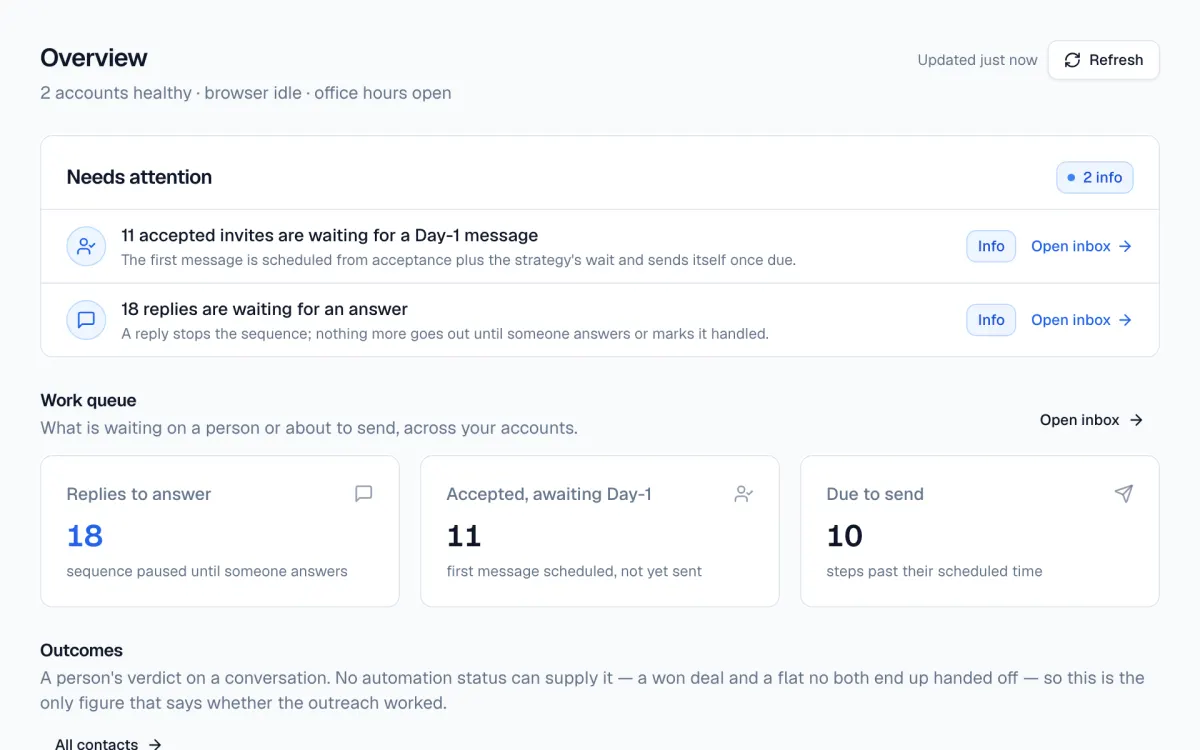Click the Outcomes heading
This screenshot has height=750, width=1200.
[x=82, y=650]
